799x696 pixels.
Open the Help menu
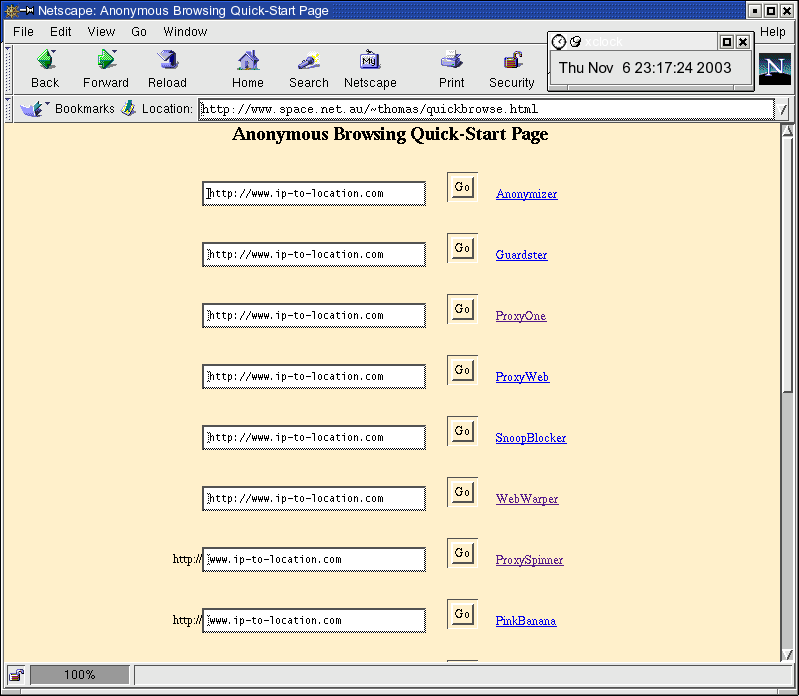[x=773, y=32]
